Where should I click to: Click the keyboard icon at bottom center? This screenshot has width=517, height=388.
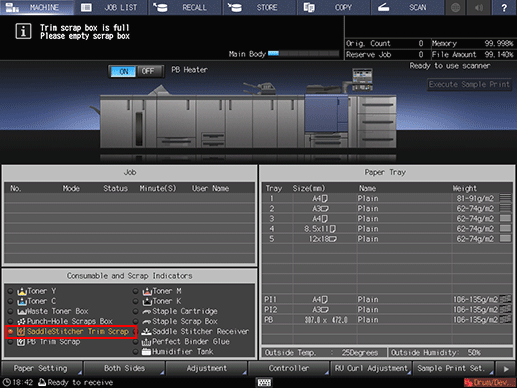[264, 382]
